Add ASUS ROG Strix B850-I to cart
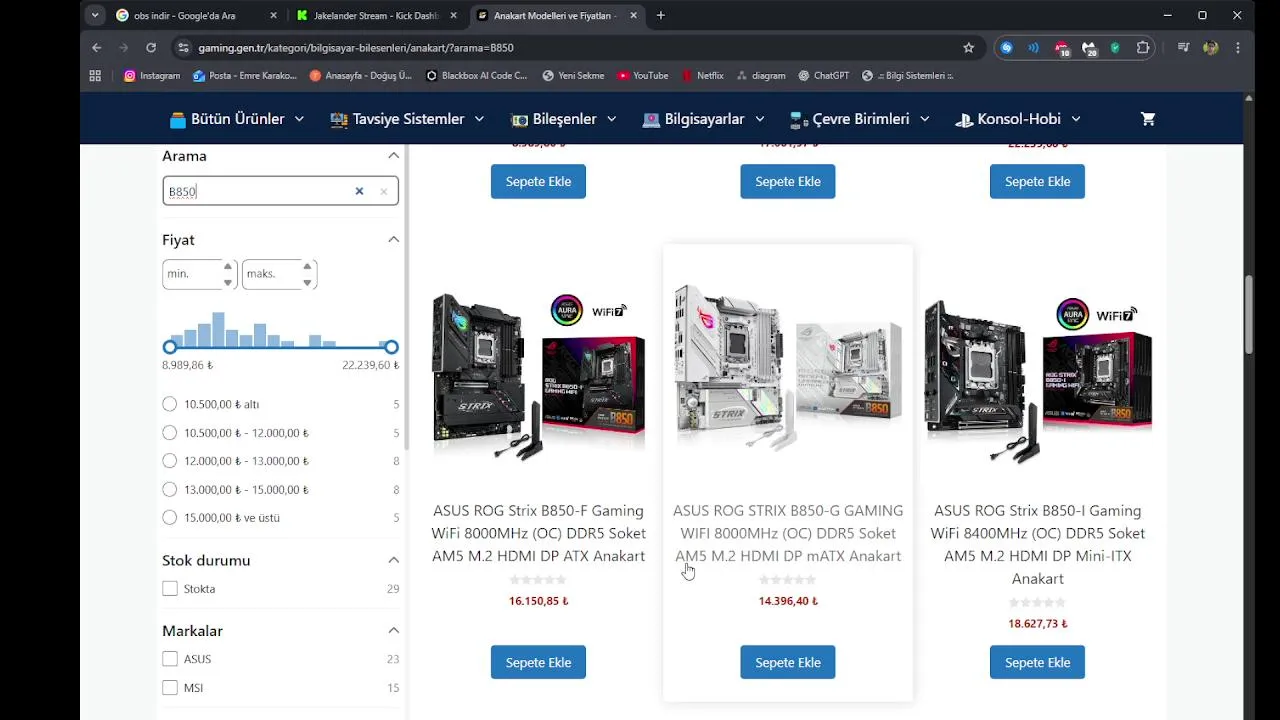 [x=1037, y=662]
